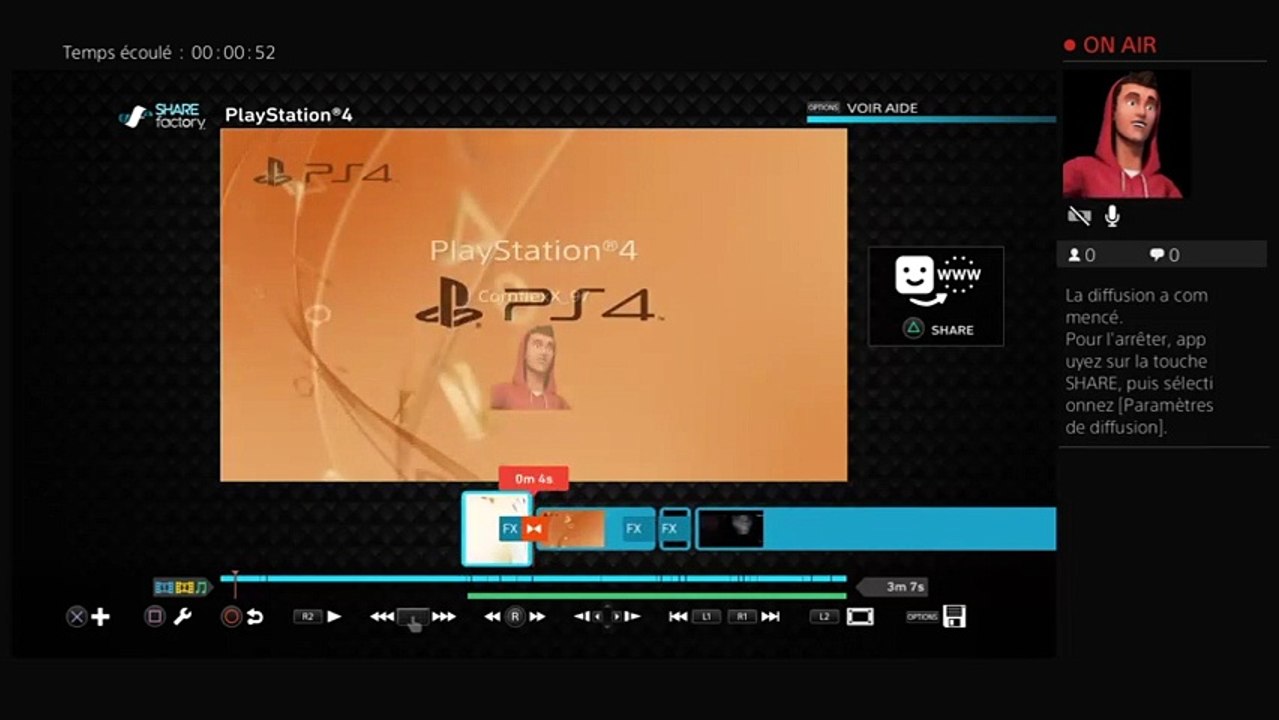1279x720 pixels.
Task: Play the project preview
Action: click(334, 617)
